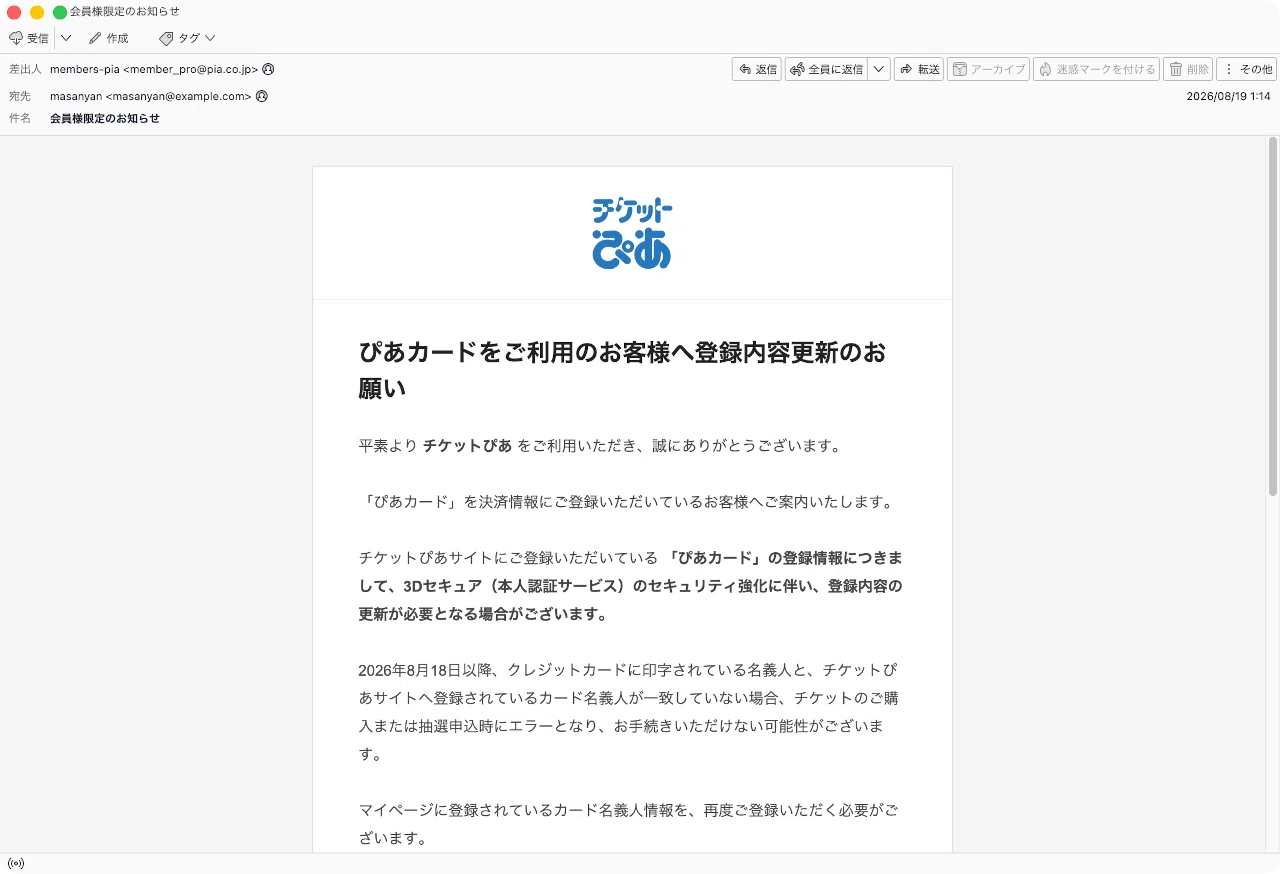Image resolution: width=1280 pixels, height=874 pixels.
Task: Click recipient masanyan <masanyan@example.com>
Action: point(150,96)
